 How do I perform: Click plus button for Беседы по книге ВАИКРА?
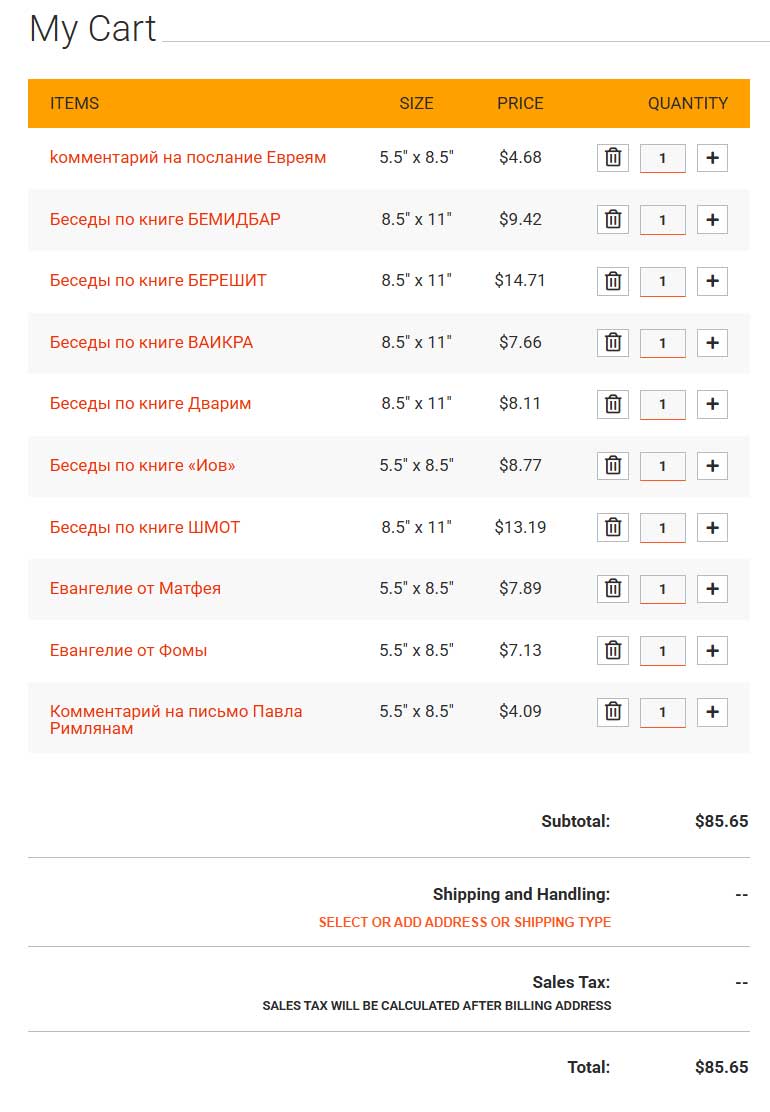(713, 343)
